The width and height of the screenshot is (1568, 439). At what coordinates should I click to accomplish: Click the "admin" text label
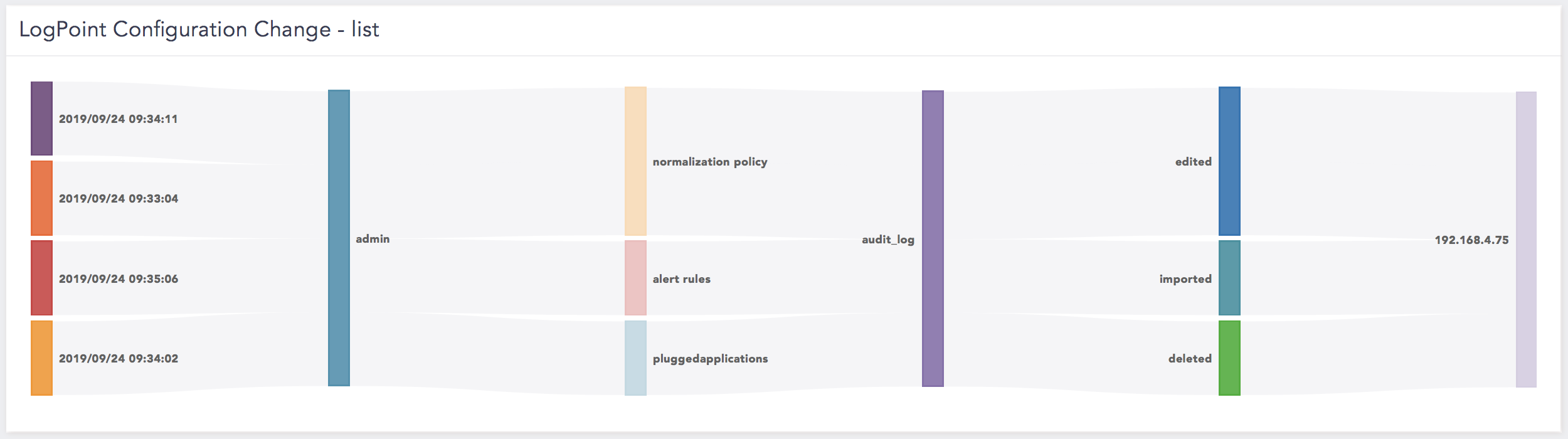tap(373, 239)
